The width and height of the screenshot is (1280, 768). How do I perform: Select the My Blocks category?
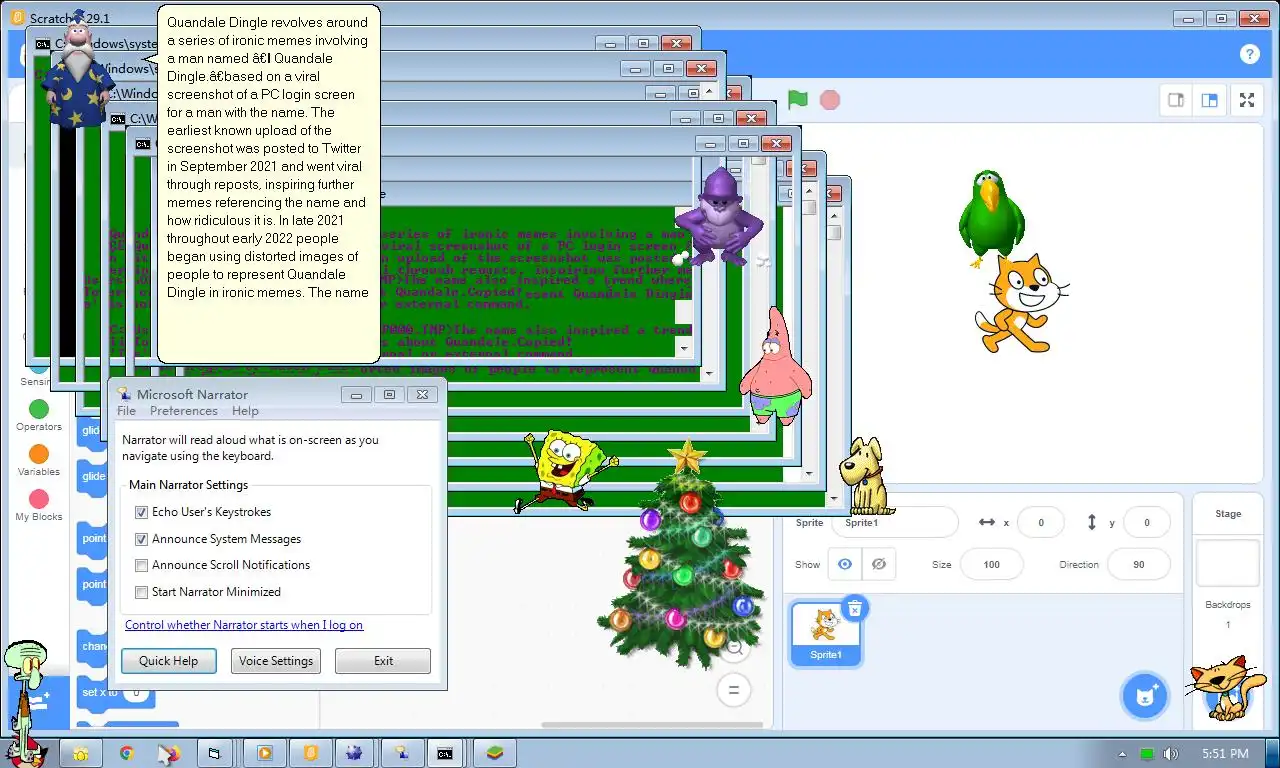[x=39, y=505]
